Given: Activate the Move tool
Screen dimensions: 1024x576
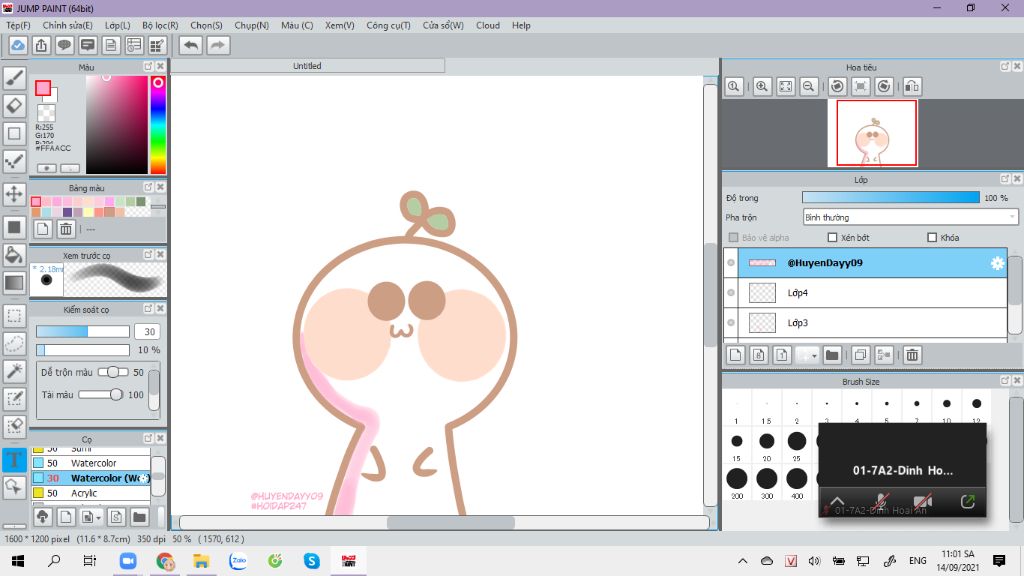Looking at the screenshot, I should [x=14, y=194].
